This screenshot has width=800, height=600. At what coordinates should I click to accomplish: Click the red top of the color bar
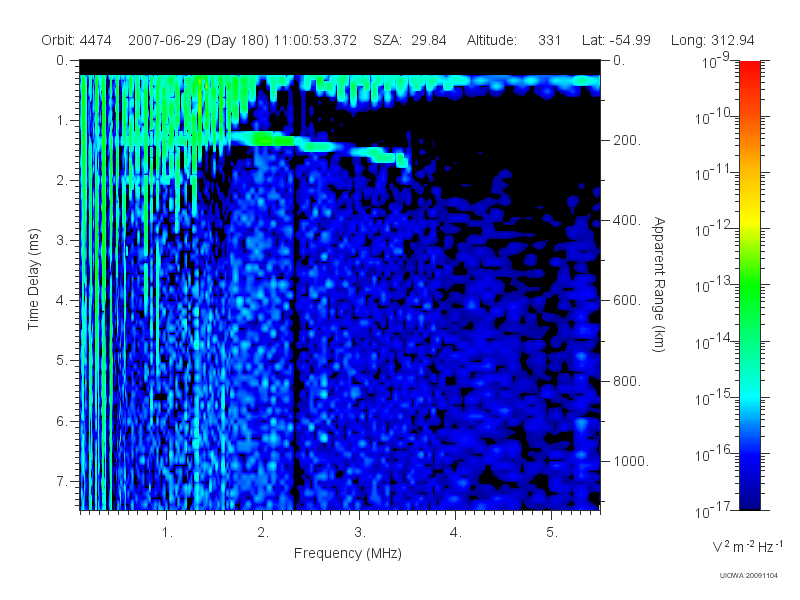click(x=749, y=71)
